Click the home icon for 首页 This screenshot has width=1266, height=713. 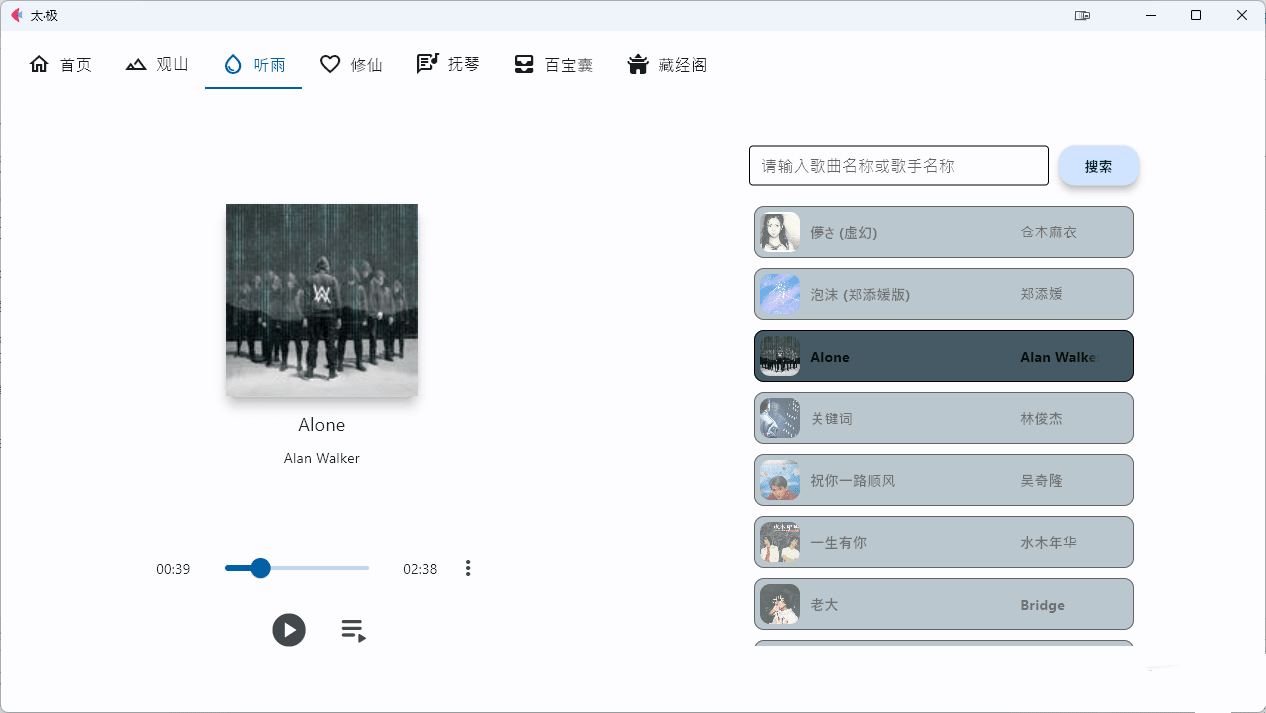(39, 64)
